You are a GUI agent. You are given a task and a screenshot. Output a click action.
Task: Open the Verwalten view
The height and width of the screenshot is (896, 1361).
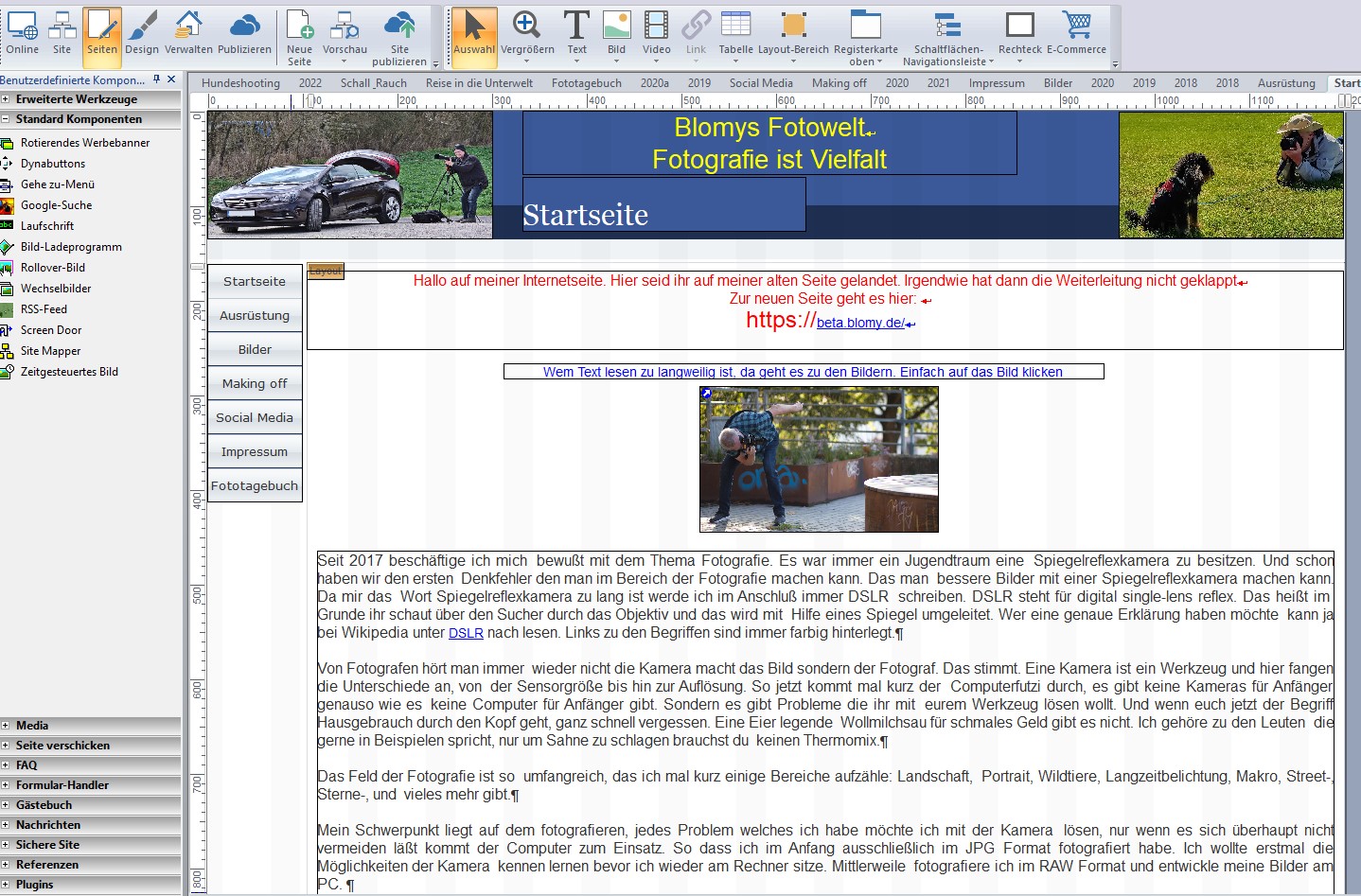(x=188, y=34)
